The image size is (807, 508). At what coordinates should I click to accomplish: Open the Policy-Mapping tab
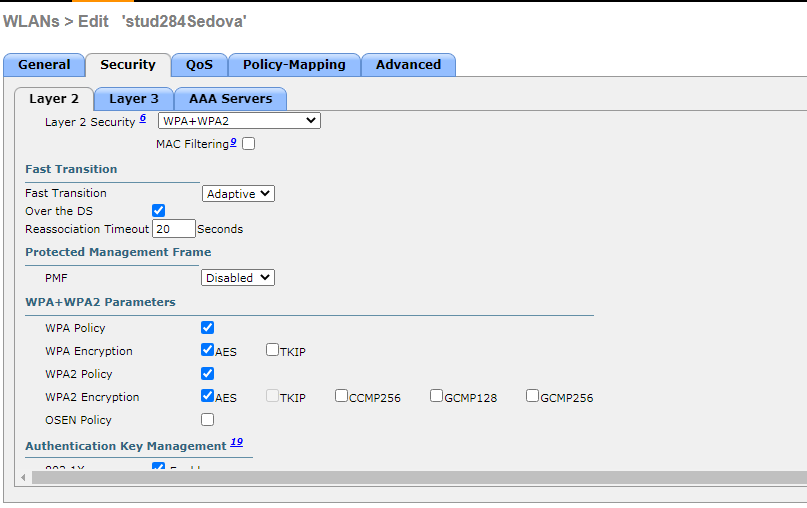coord(294,65)
